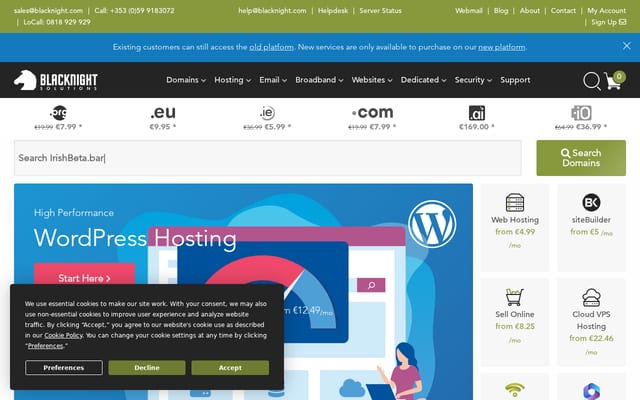The image size is (640, 400).
Task: Click help@blacknight.com email link
Action: pyautogui.click(x=272, y=11)
